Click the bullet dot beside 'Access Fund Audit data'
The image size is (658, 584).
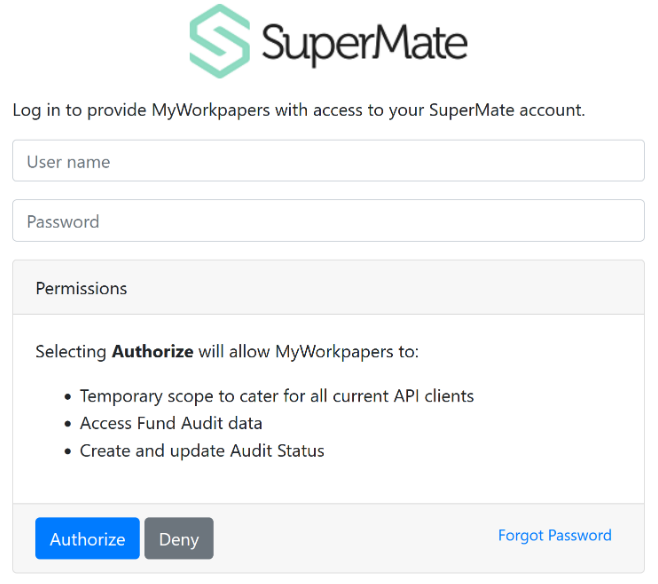(68, 424)
